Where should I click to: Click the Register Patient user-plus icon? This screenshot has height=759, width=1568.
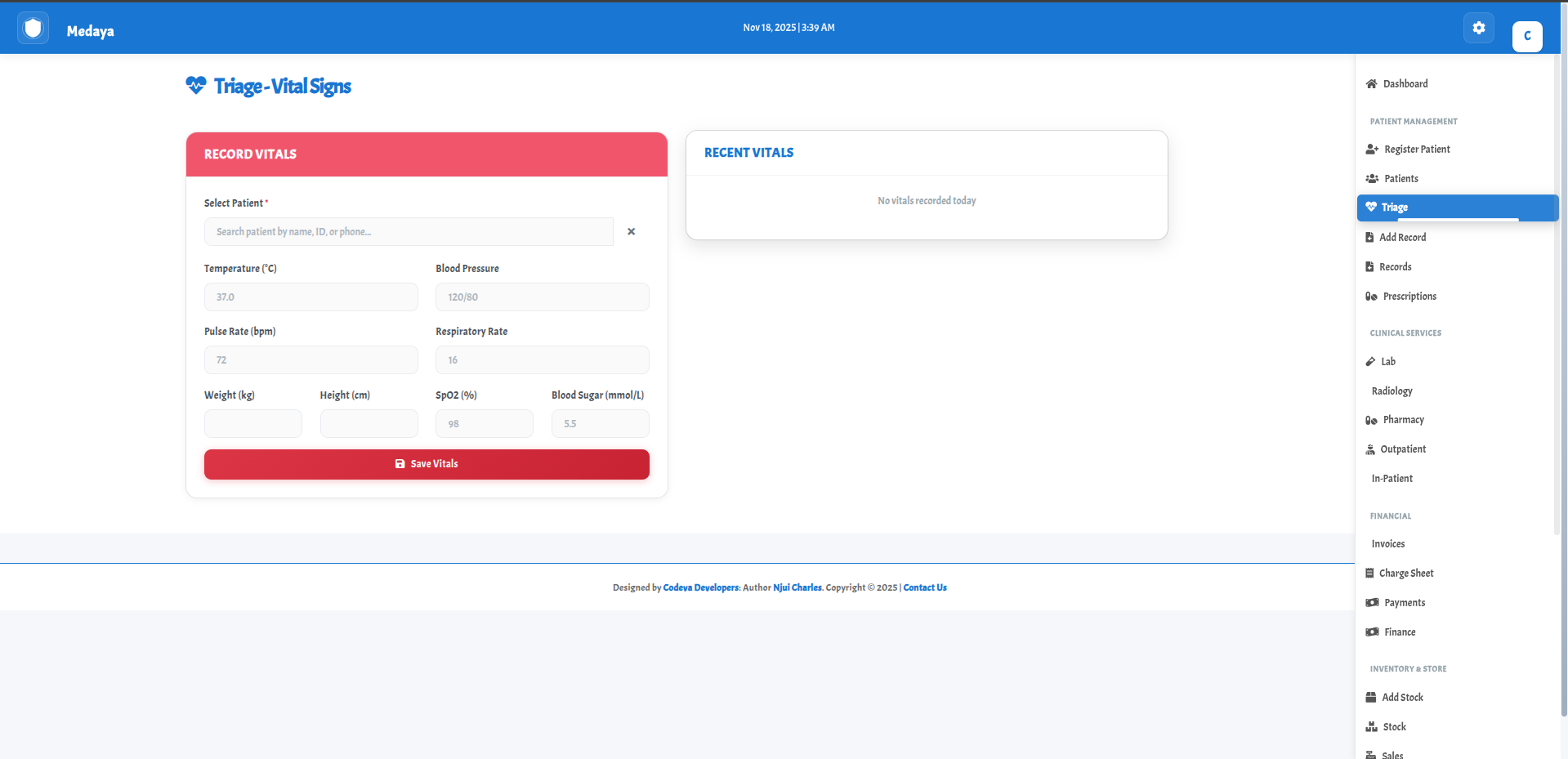coord(1372,150)
